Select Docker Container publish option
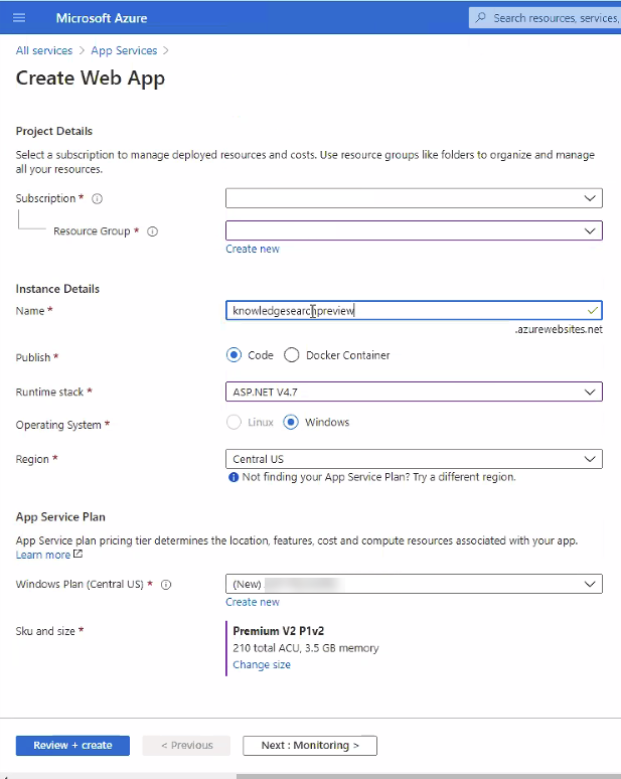 click(x=292, y=355)
